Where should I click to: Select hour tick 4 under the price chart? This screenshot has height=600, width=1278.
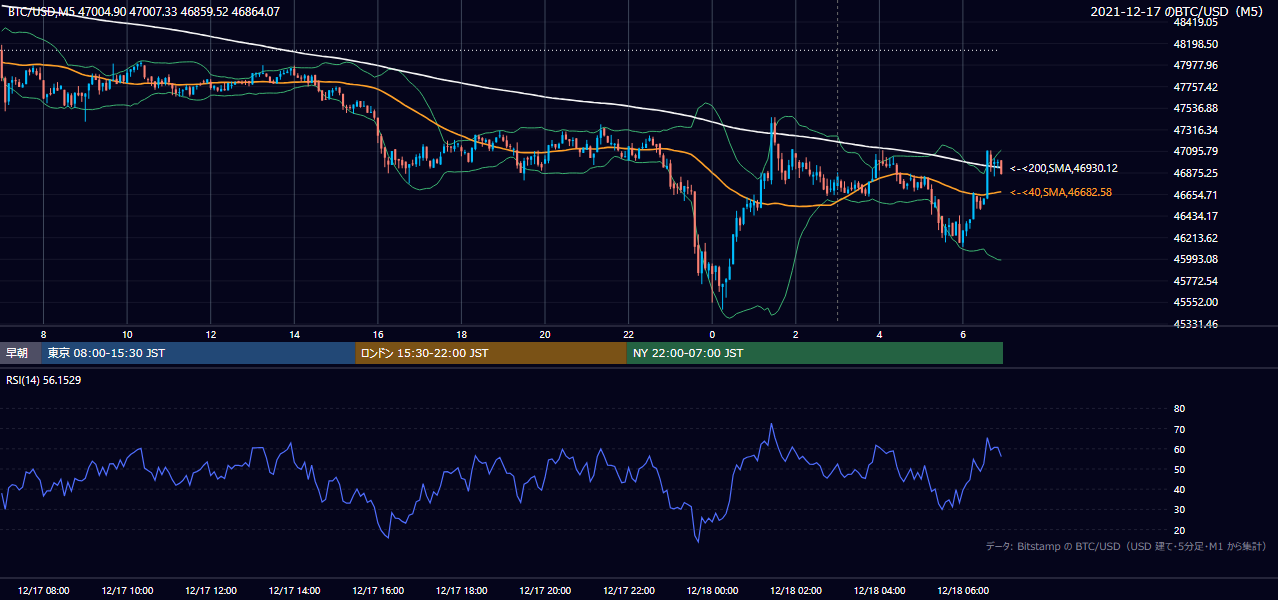879,334
